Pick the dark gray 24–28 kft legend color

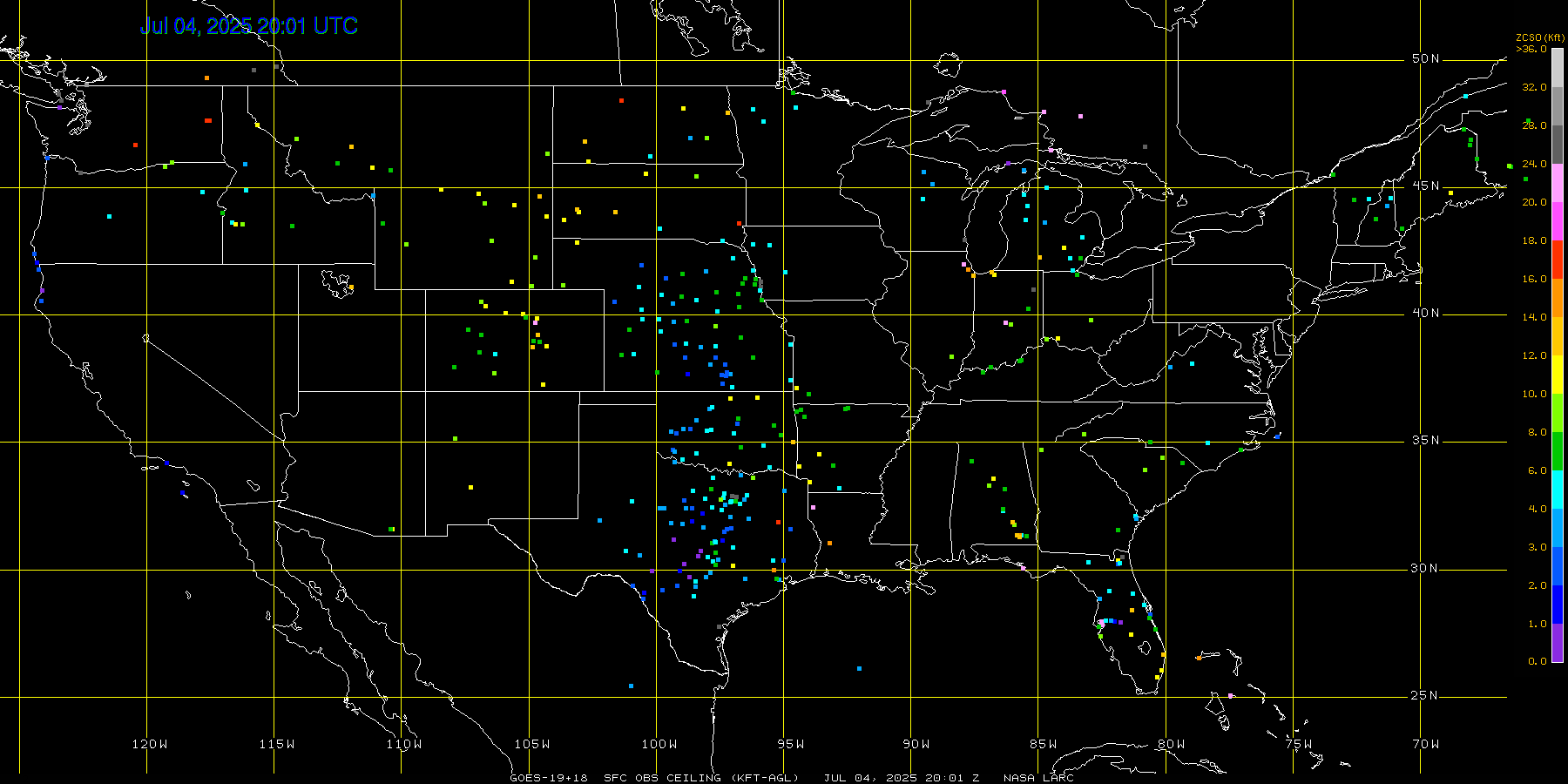point(1558,145)
